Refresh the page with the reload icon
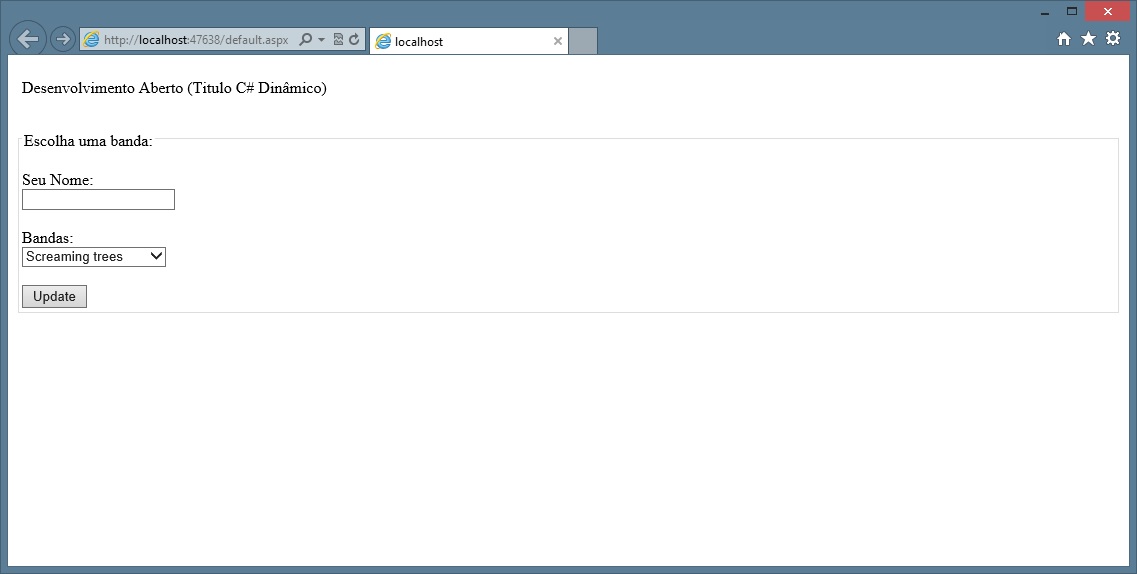Viewport: 1137px width, 574px height. 353,40
